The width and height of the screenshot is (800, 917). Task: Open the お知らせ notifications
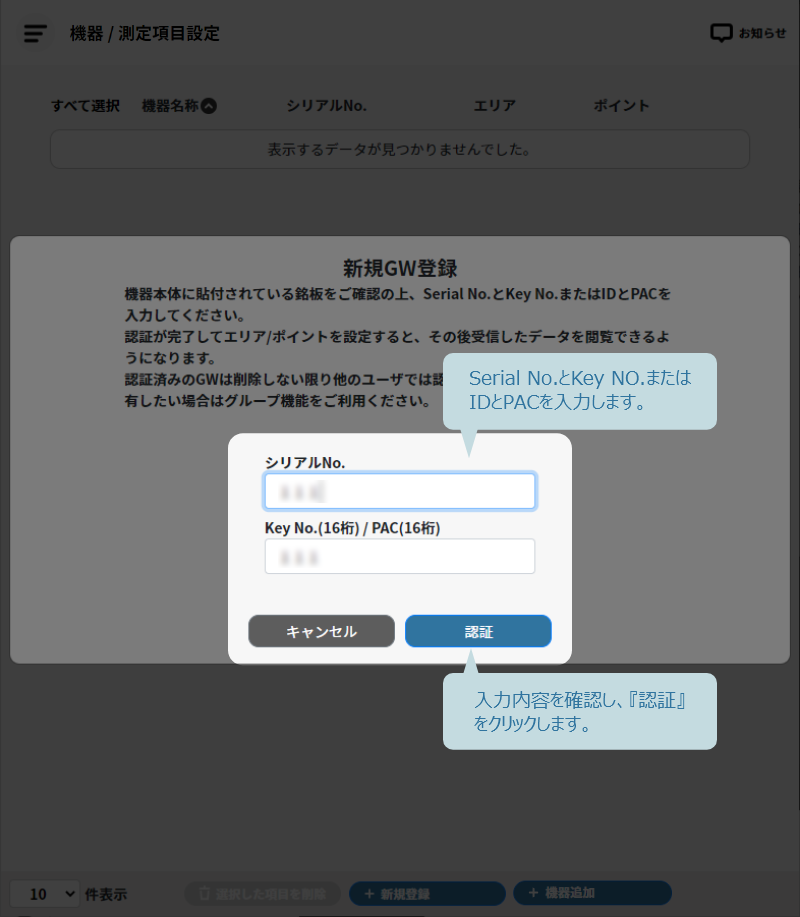pos(748,33)
